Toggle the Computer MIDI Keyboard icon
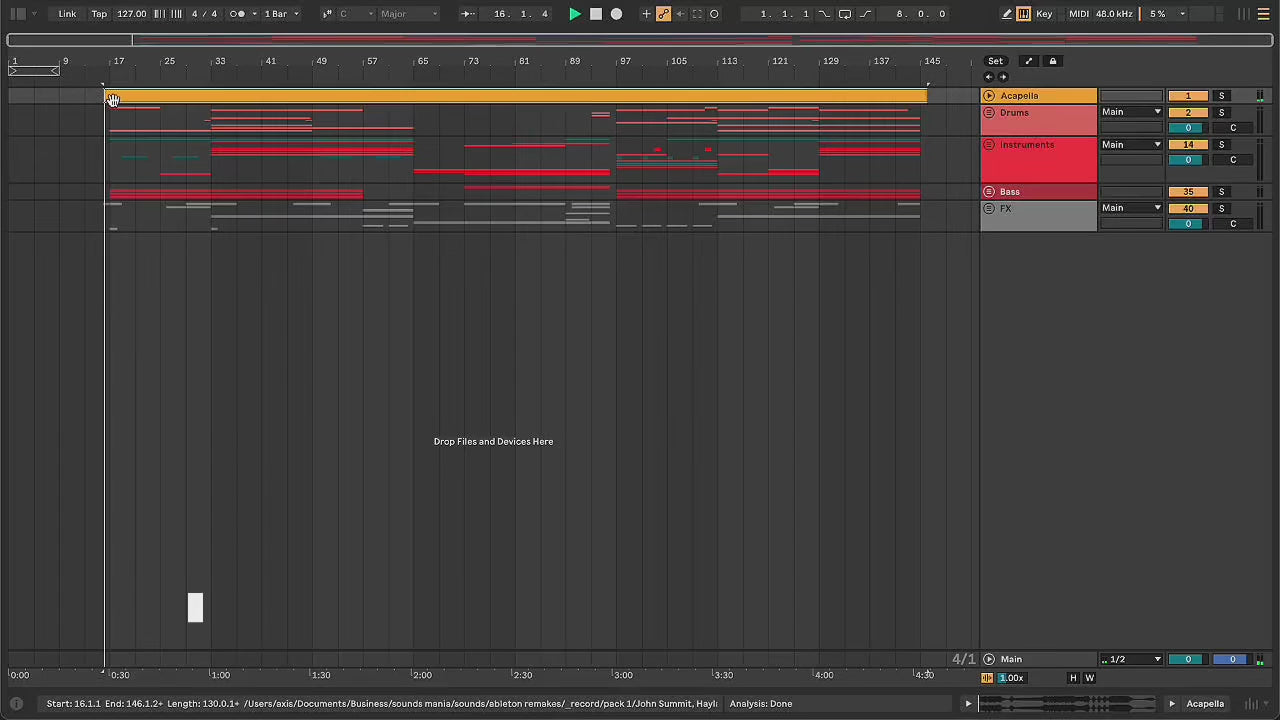This screenshot has width=1280, height=720. [x=1024, y=14]
